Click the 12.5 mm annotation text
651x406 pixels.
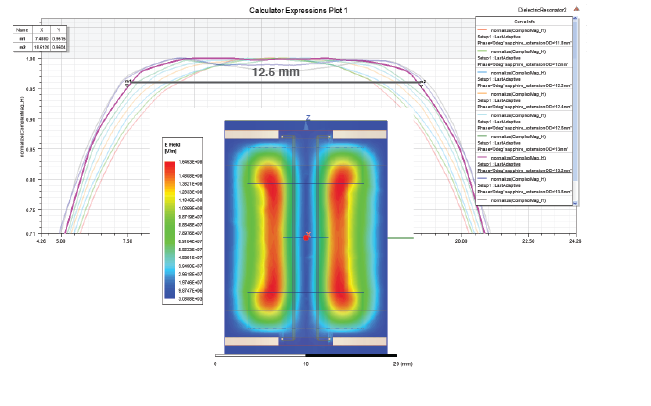click(x=276, y=72)
